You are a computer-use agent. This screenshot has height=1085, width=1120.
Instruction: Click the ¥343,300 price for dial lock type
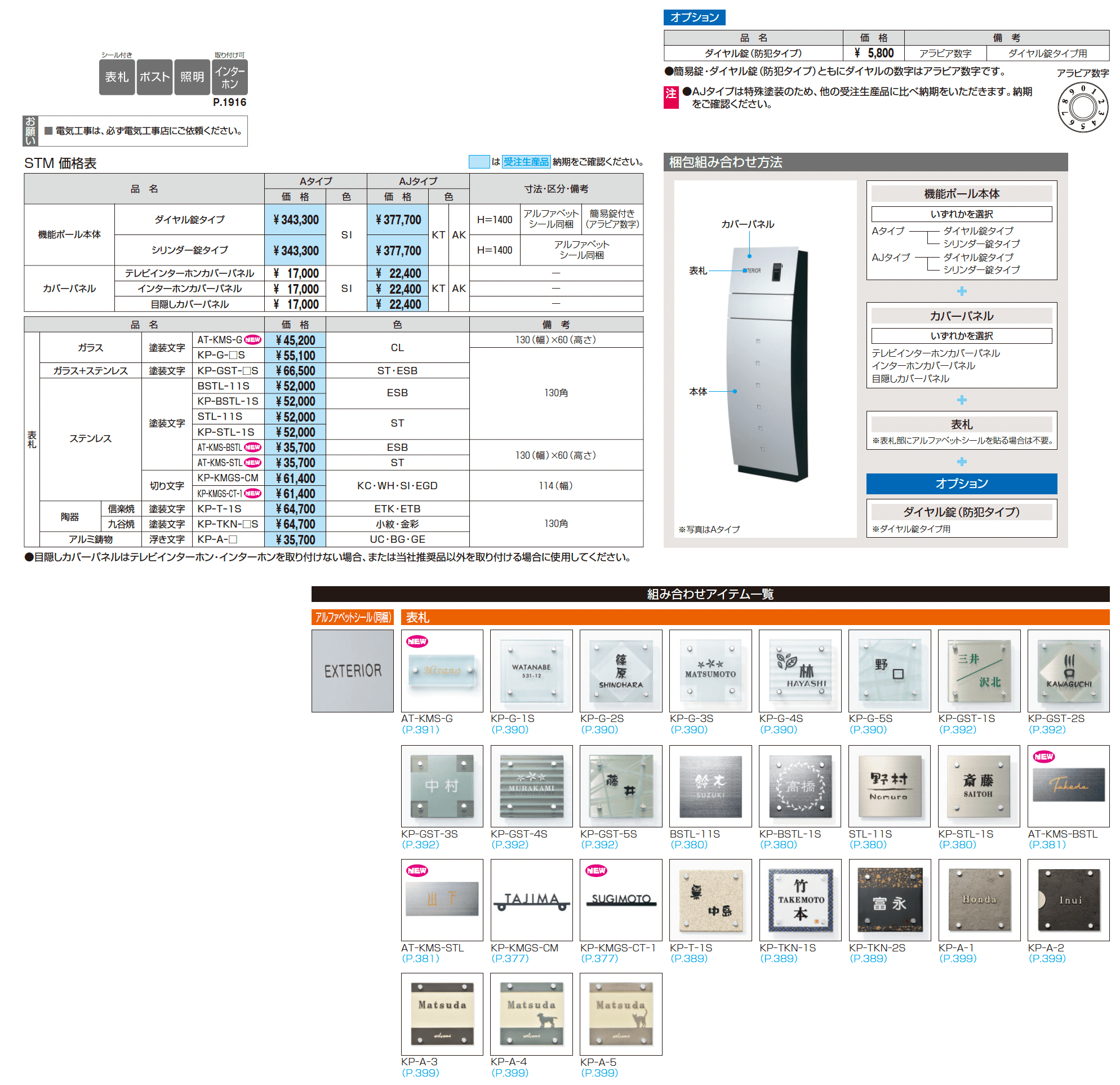tap(295, 219)
